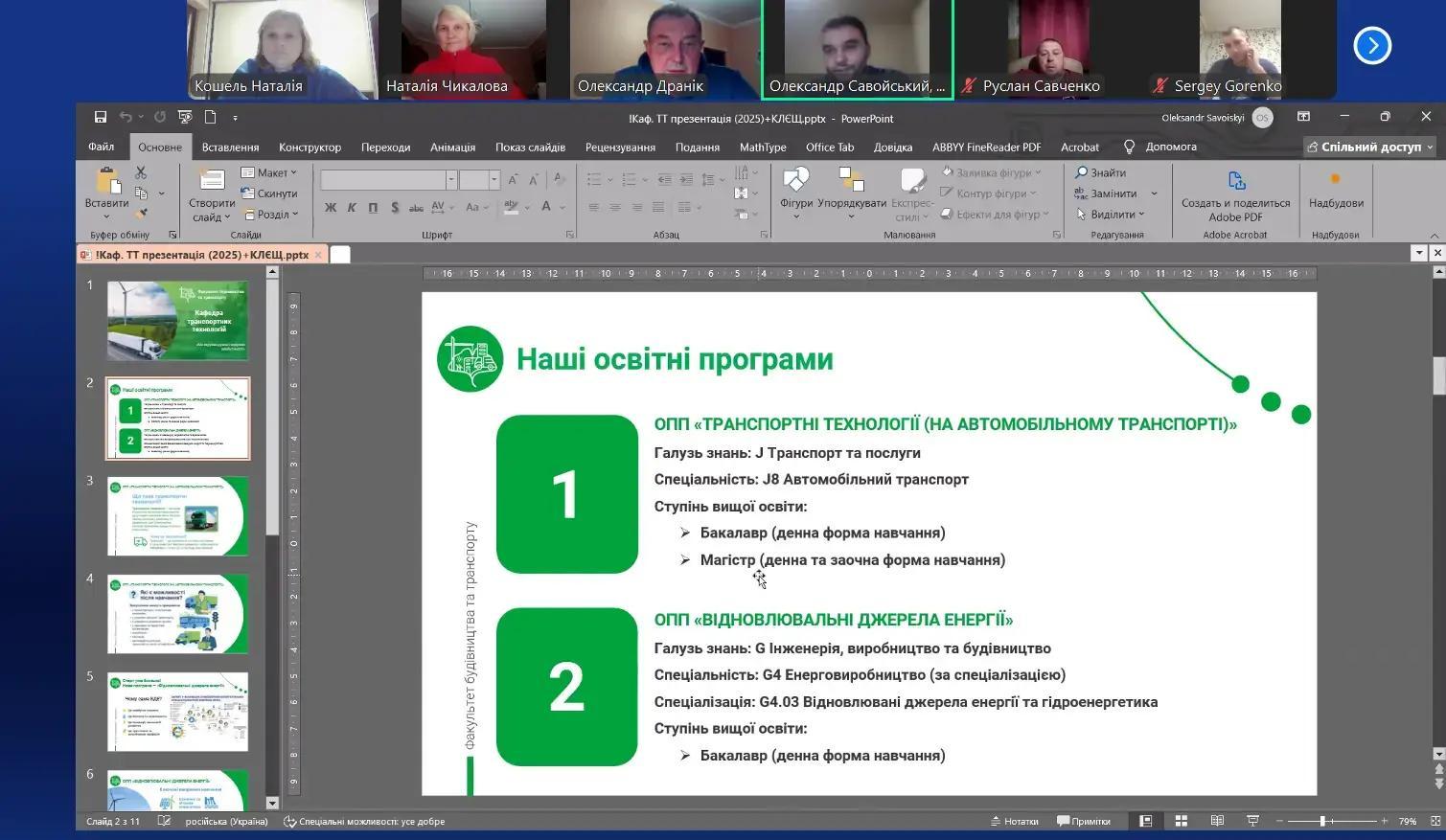
Task: Toggle Нотатки notes pane
Action: [x=1015, y=821]
